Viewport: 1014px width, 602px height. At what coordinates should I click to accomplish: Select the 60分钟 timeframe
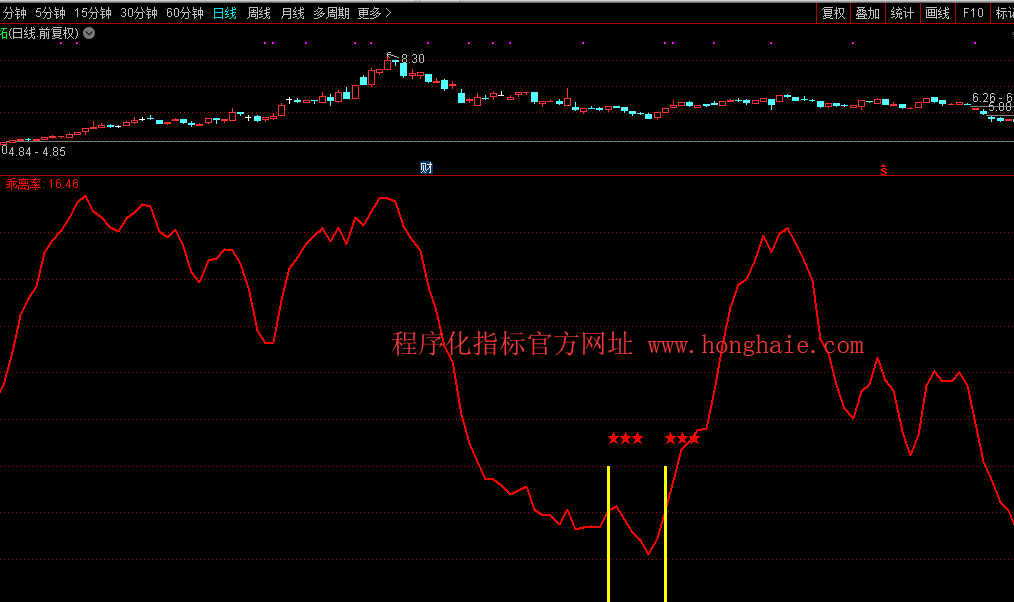click(x=185, y=13)
